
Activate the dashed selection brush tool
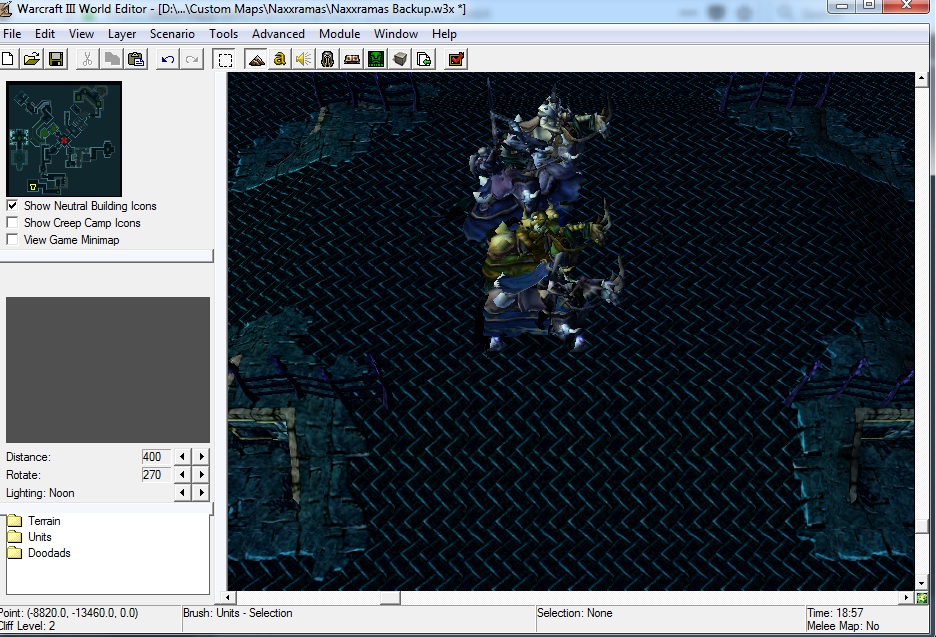[x=225, y=60]
